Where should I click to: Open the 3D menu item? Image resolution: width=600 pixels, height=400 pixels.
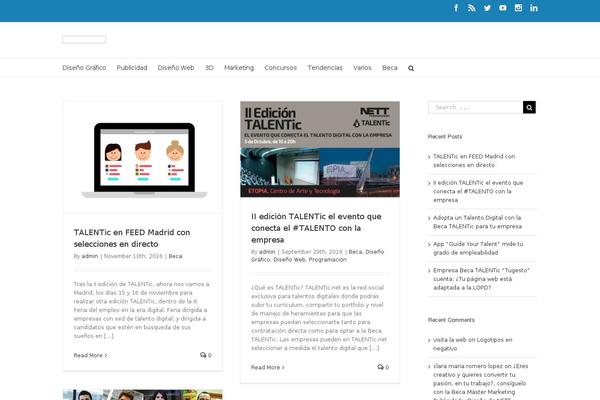click(209, 68)
